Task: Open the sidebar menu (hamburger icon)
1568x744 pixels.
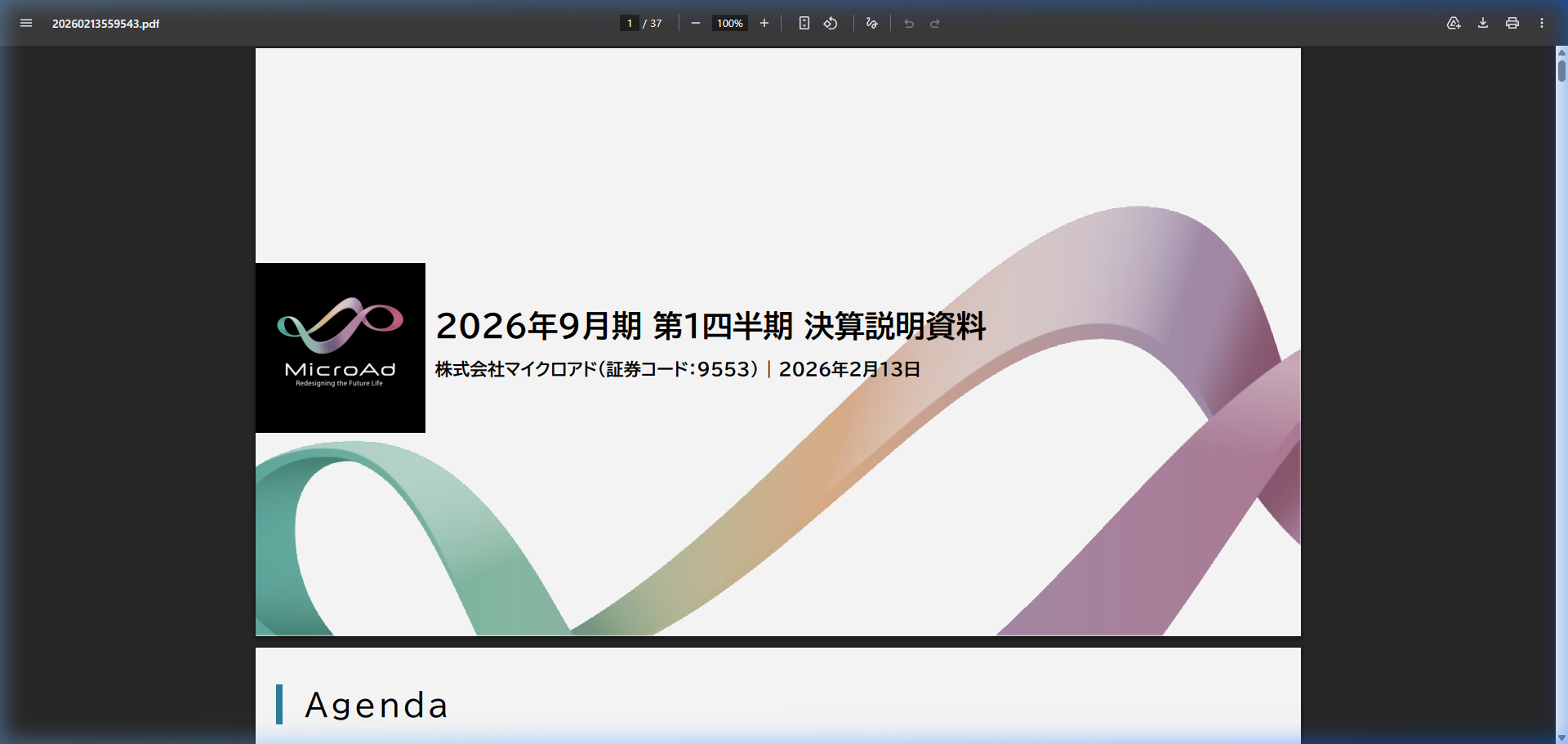Action: 26,23
